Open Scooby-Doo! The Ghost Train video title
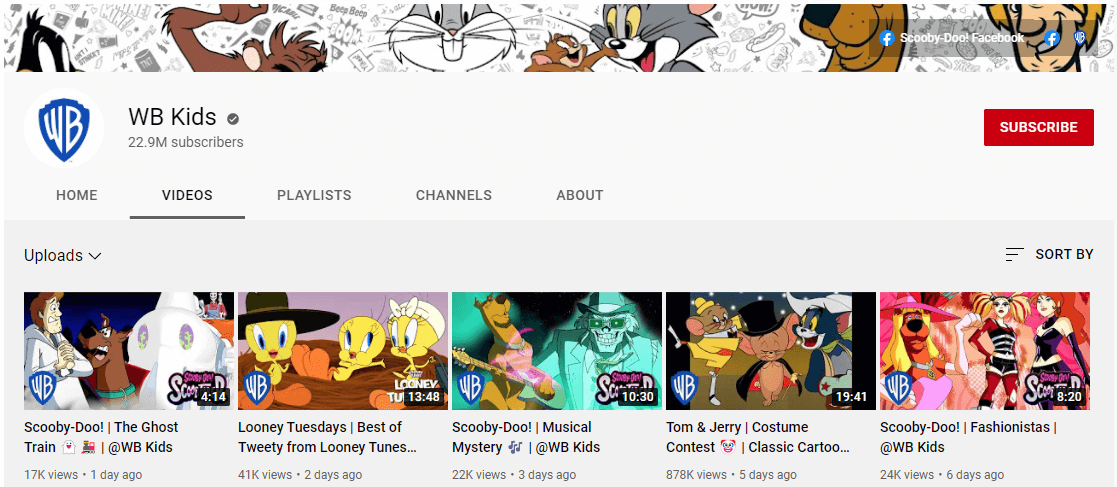Screen dimensions: 1117x487 101,437
